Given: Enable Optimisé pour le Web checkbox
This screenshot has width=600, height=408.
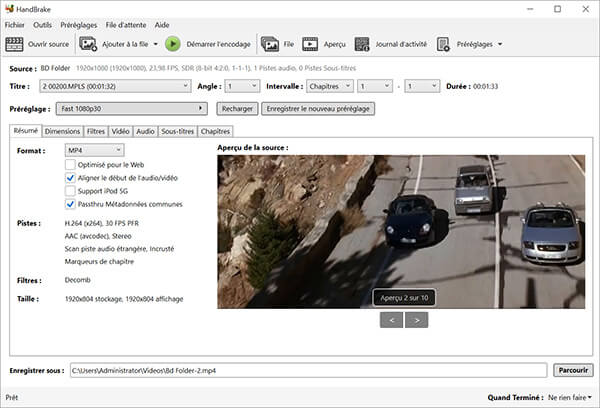Looking at the screenshot, I should [70, 165].
